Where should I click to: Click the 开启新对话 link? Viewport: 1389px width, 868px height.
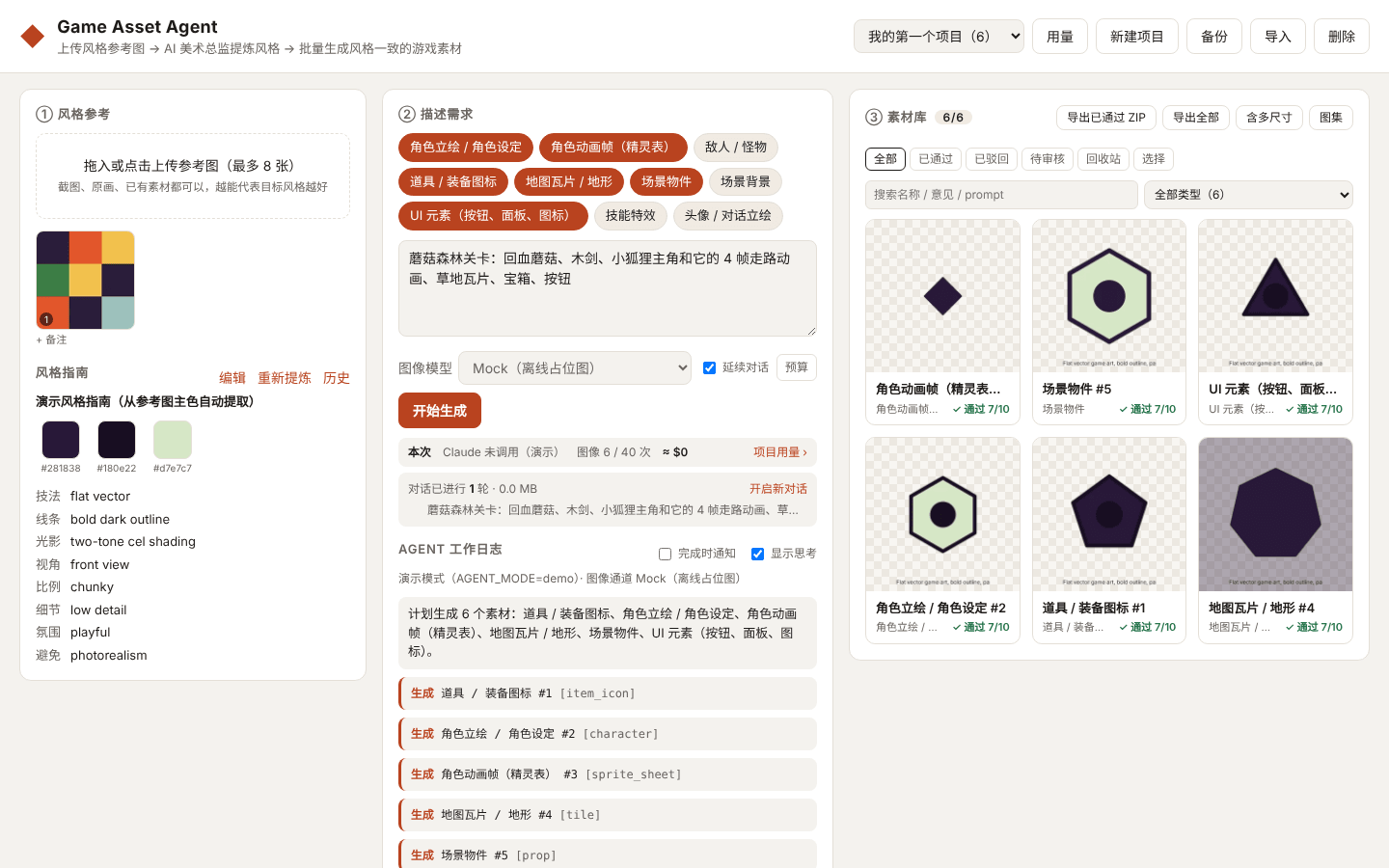coord(778,489)
